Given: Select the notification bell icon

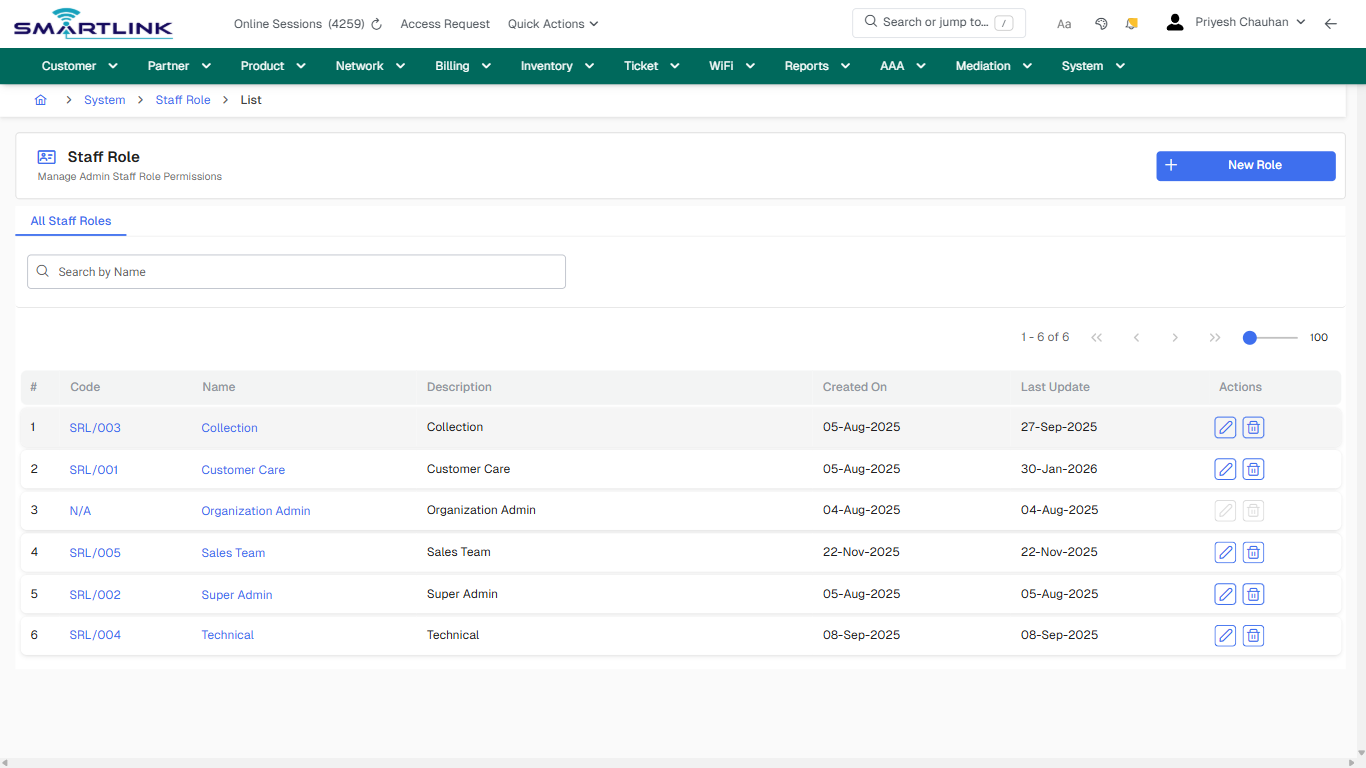Looking at the screenshot, I should click(x=1131, y=22).
